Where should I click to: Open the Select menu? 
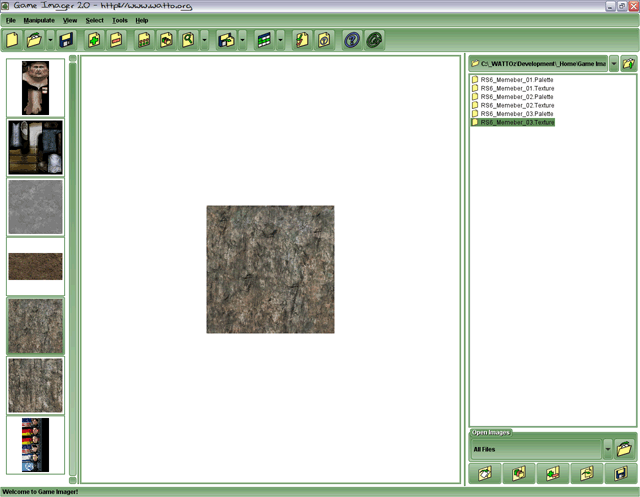94,20
